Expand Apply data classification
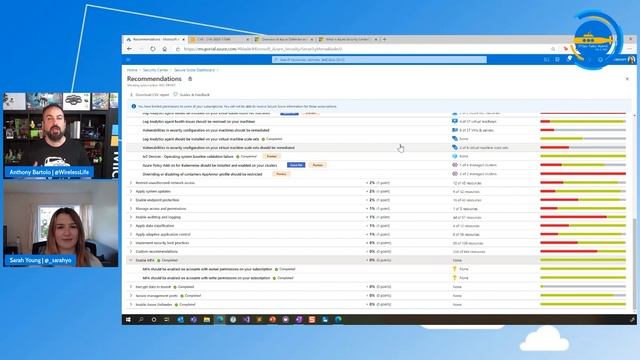The width and height of the screenshot is (640, 360). [x=131, y=226]
